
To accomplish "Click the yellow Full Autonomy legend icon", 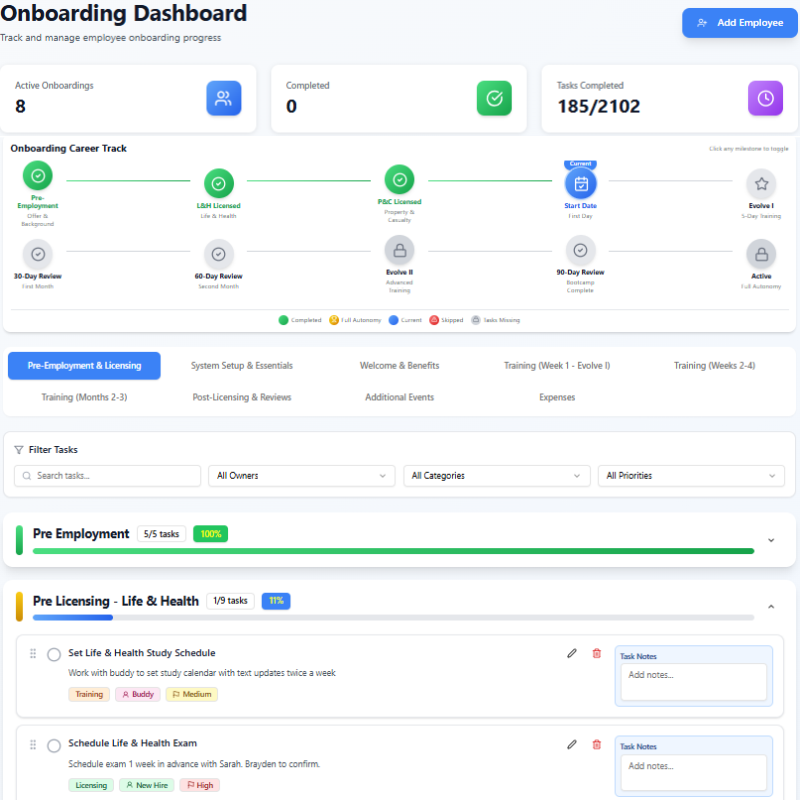I will (x=334, y=320).
